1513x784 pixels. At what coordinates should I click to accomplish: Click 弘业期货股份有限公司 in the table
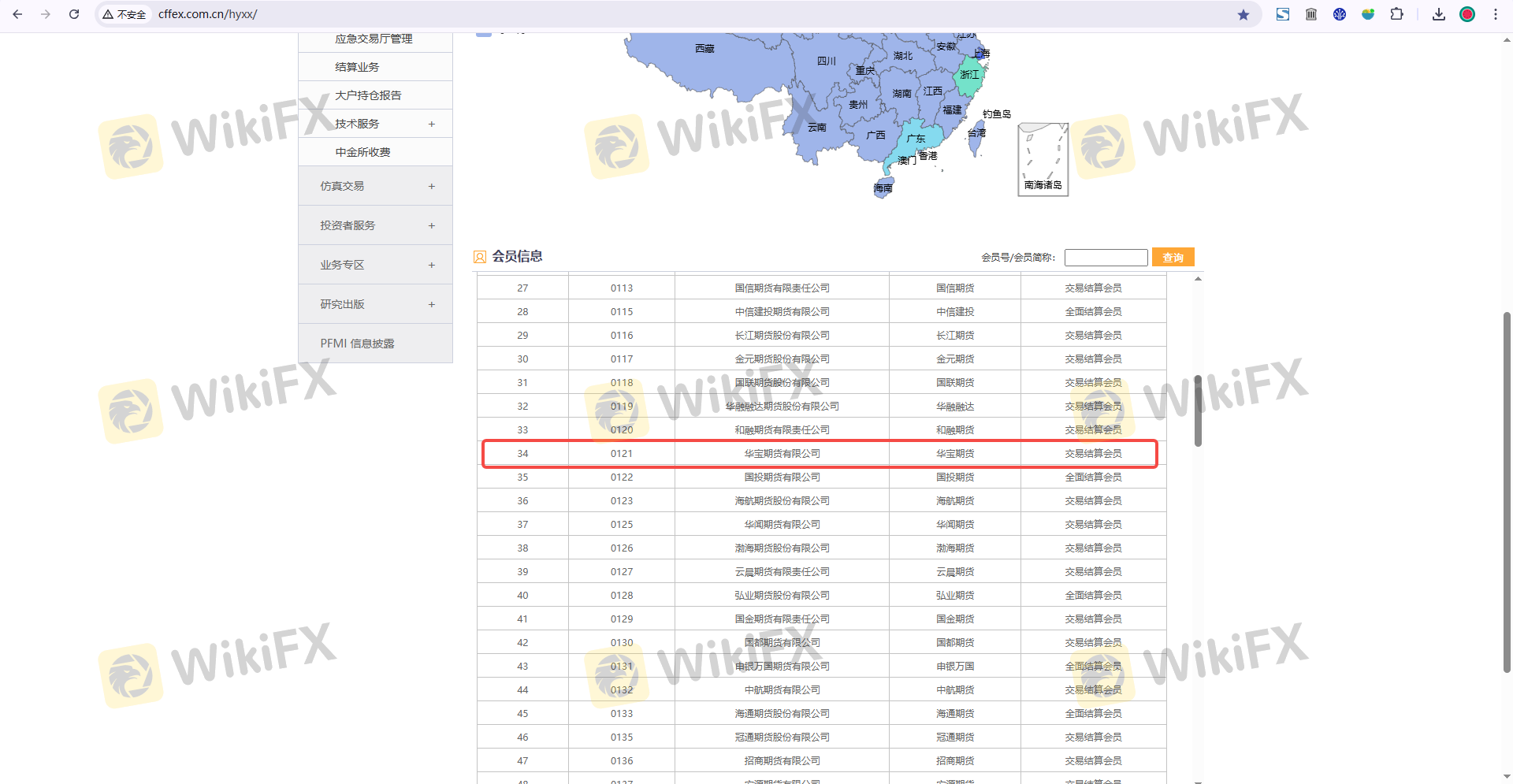[x=782, y=596]
